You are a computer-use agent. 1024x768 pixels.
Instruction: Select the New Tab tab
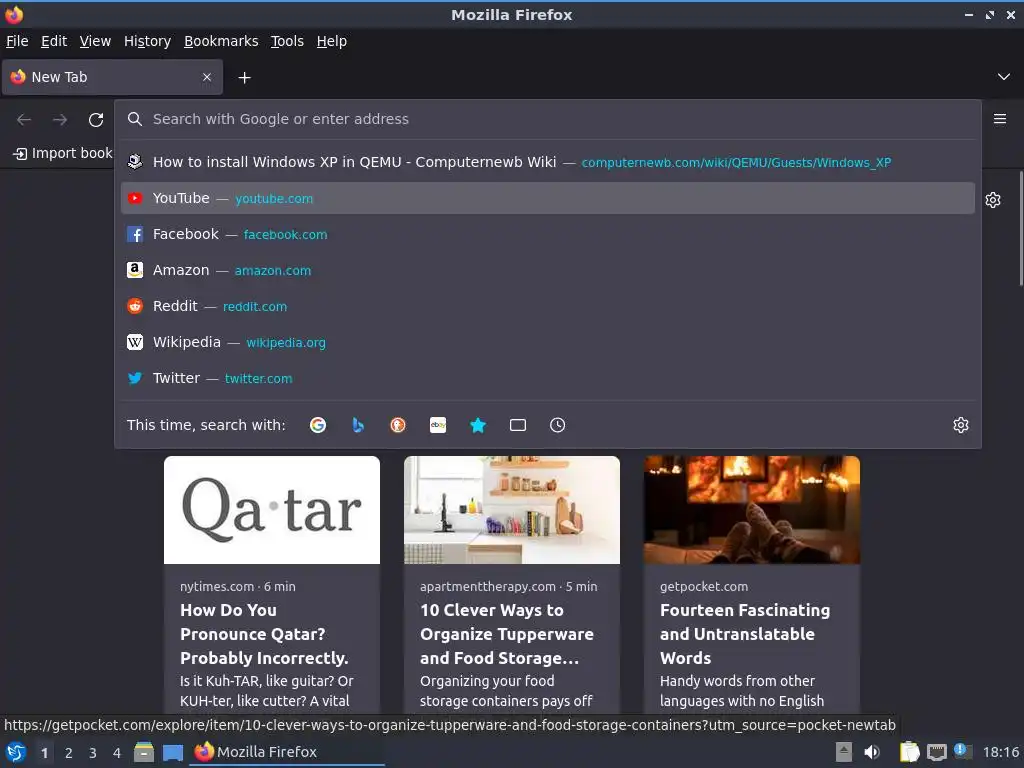[x=112, y=77]
